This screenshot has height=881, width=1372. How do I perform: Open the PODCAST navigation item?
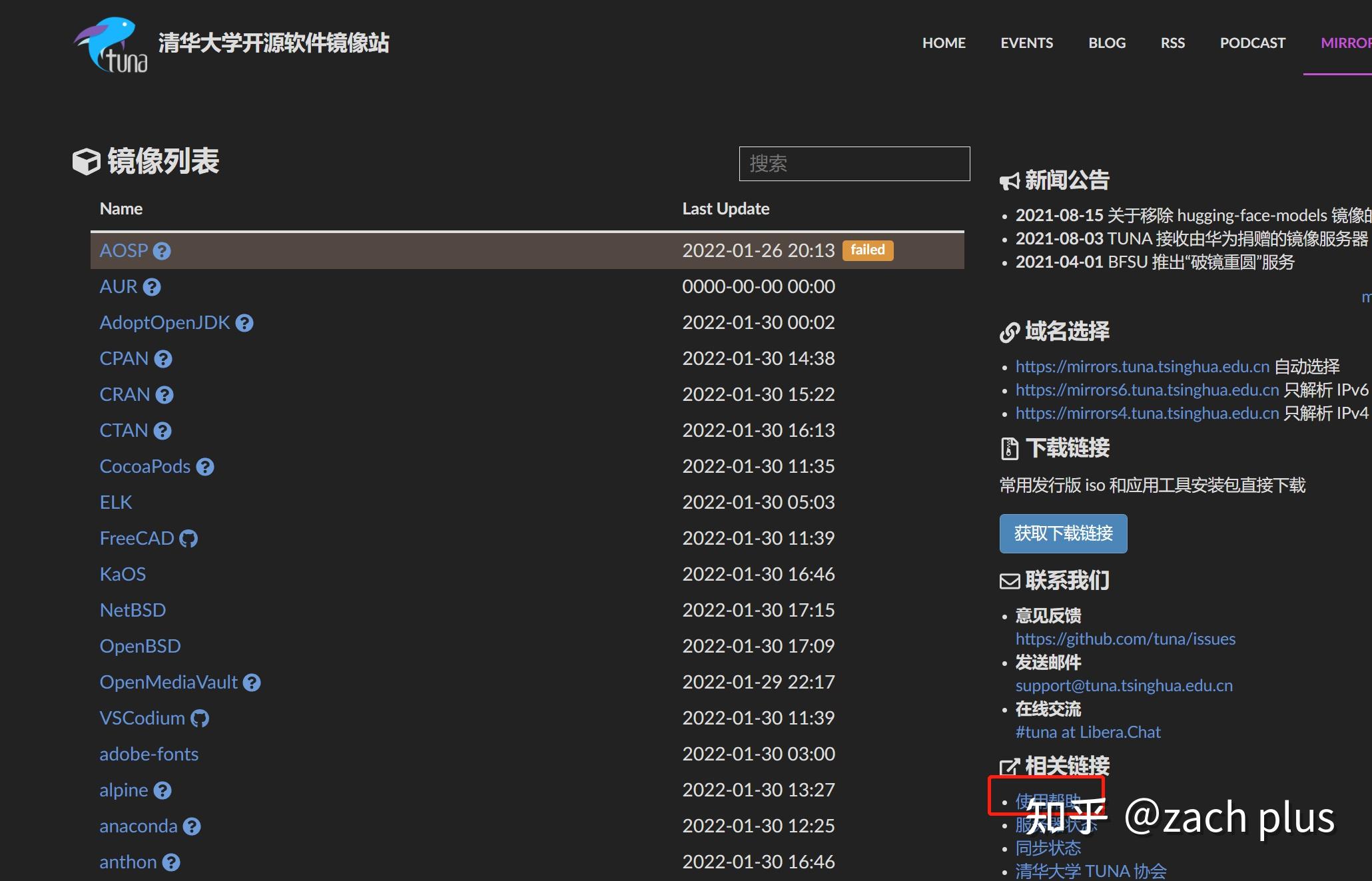point(1252,43)
